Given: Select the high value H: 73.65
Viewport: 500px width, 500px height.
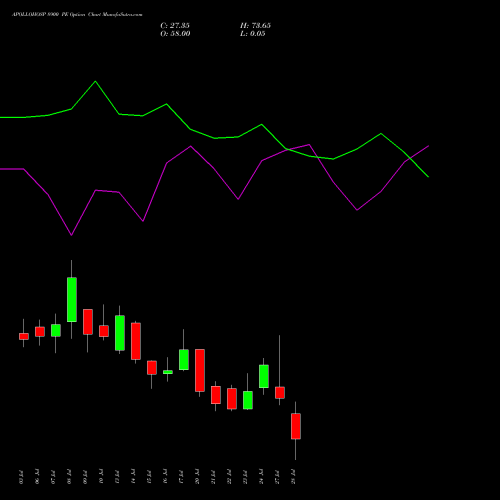Looking at the screenshot, I should pyautogui.click(x=255, y=26).
